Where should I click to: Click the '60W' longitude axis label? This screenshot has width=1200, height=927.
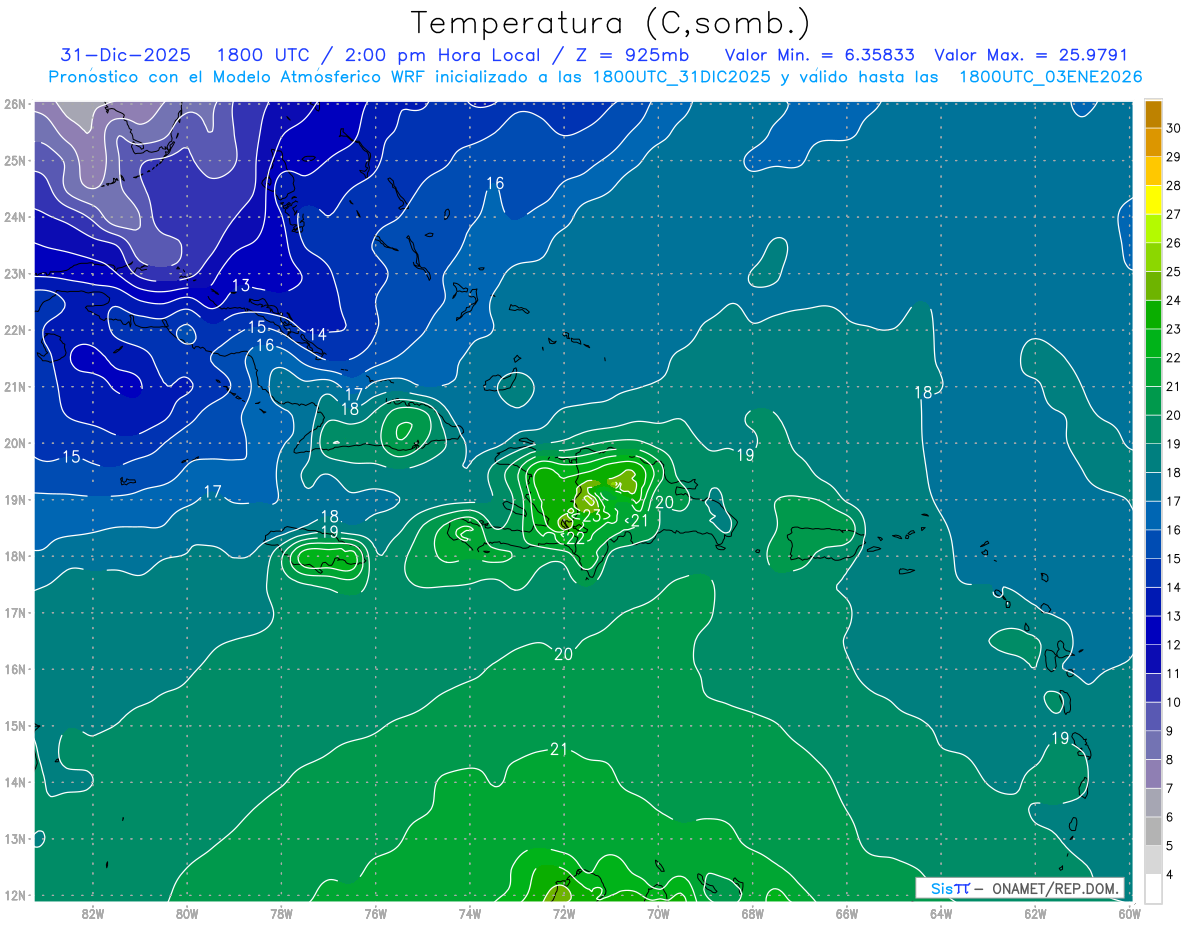pos(1129,912)
